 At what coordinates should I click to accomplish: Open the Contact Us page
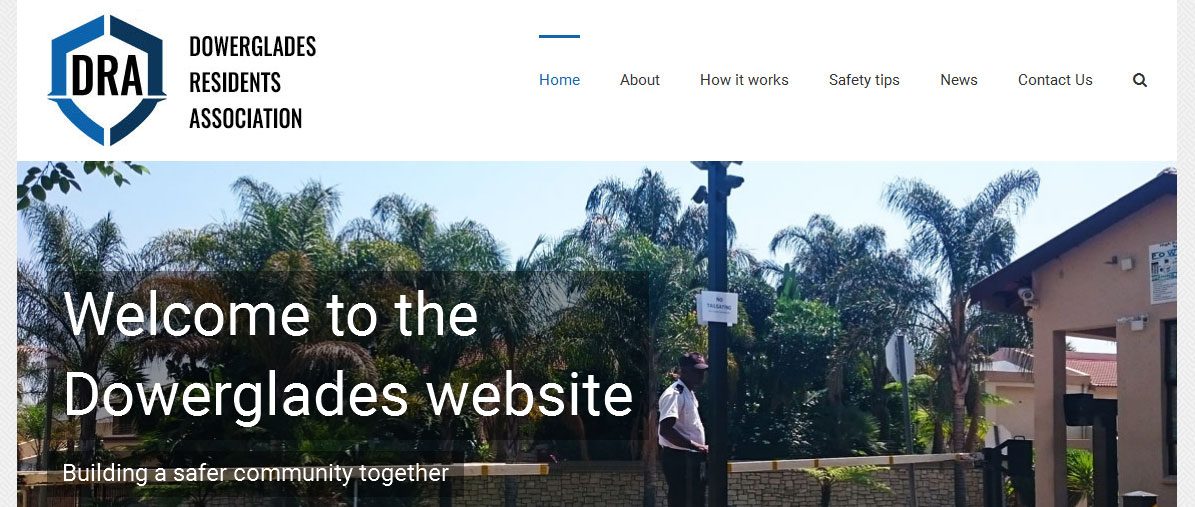click(1055, 80)
